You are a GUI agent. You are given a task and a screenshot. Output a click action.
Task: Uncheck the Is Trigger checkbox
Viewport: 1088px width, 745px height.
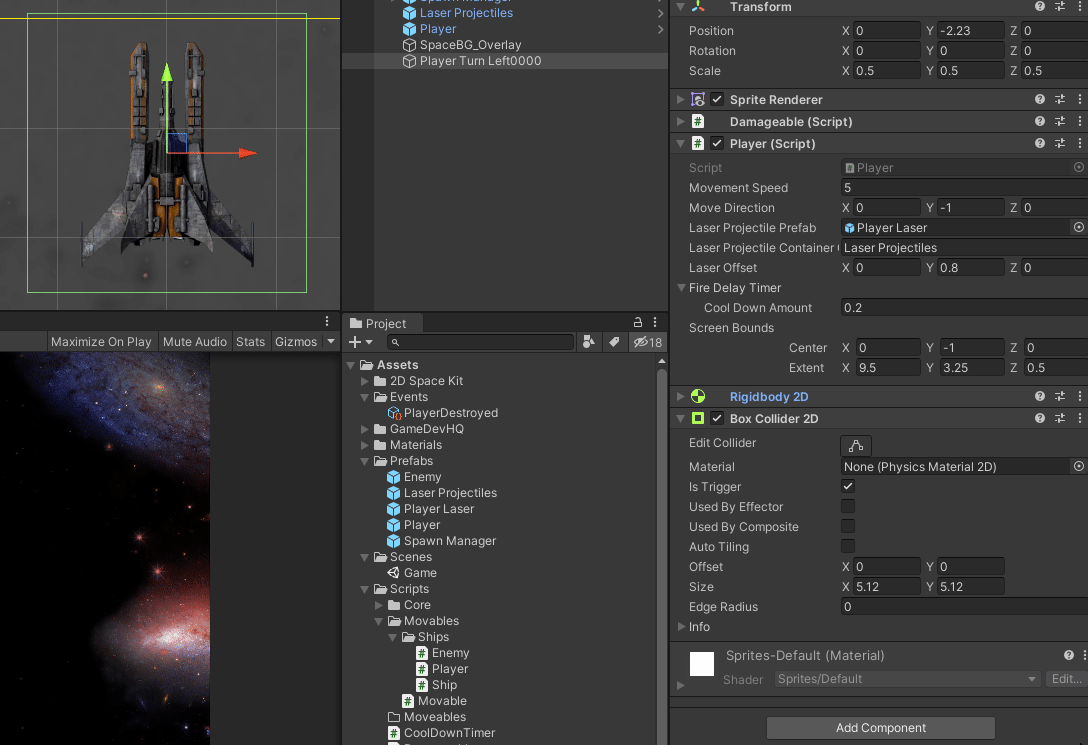point(848,487)
